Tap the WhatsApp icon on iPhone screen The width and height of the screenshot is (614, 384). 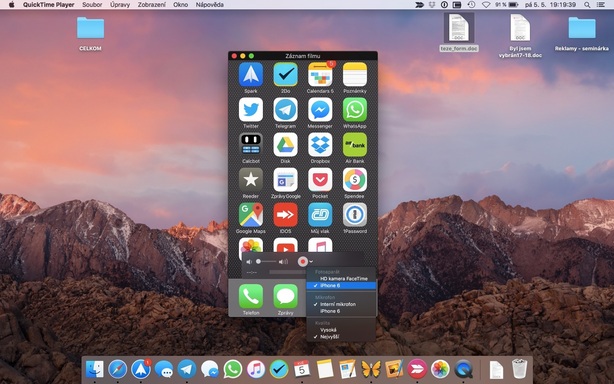(x=355, y=110)
